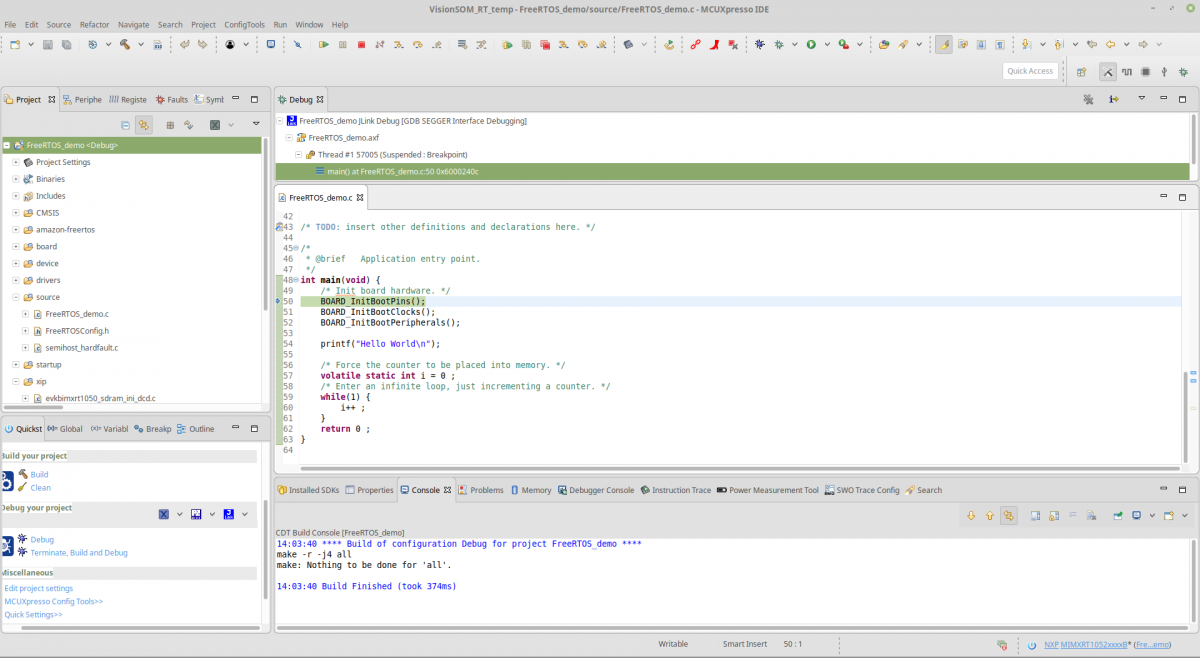Toggle the breakpoint marker on line 50

tap(277, 301)
